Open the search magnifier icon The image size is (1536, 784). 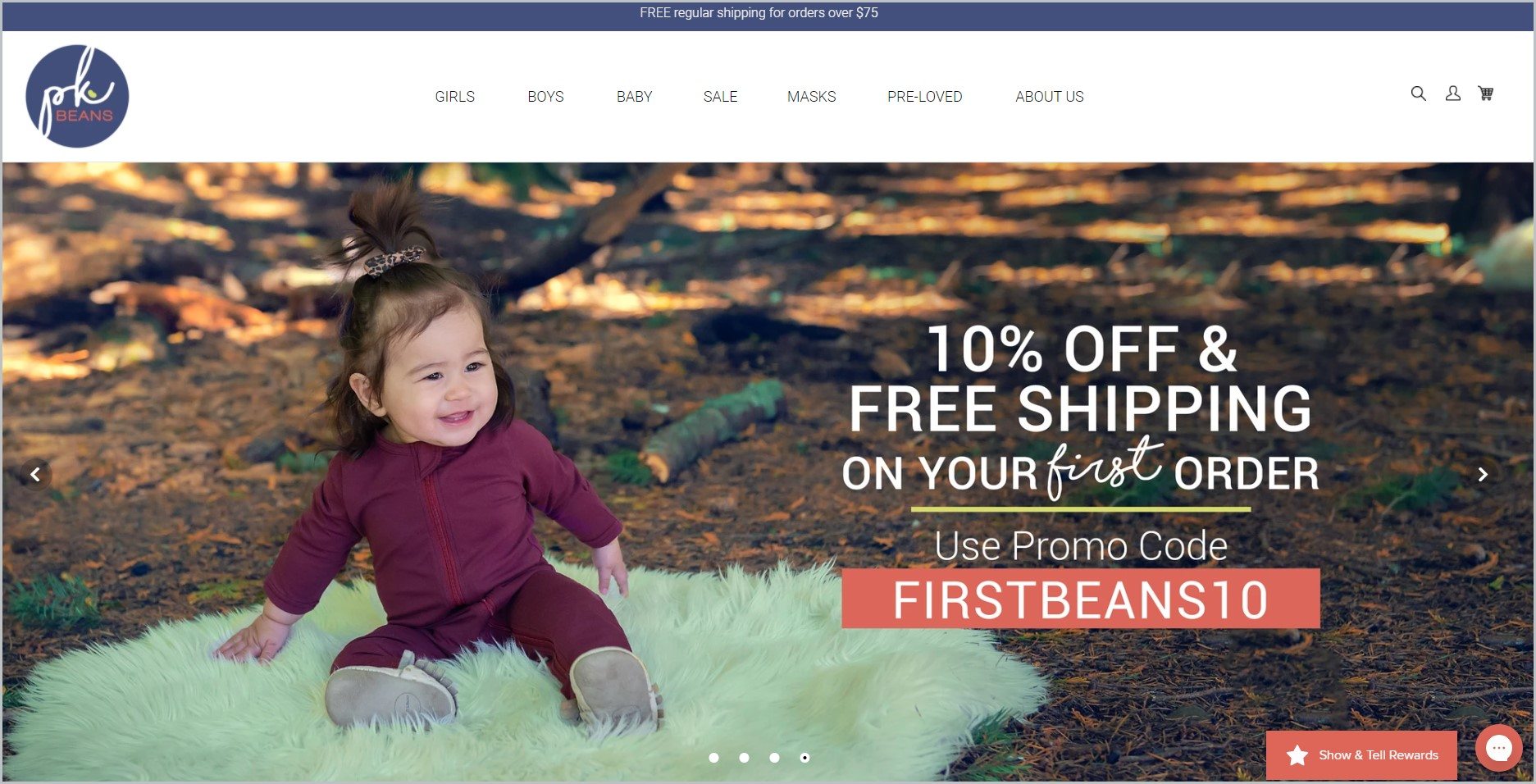coord(1418,93)
